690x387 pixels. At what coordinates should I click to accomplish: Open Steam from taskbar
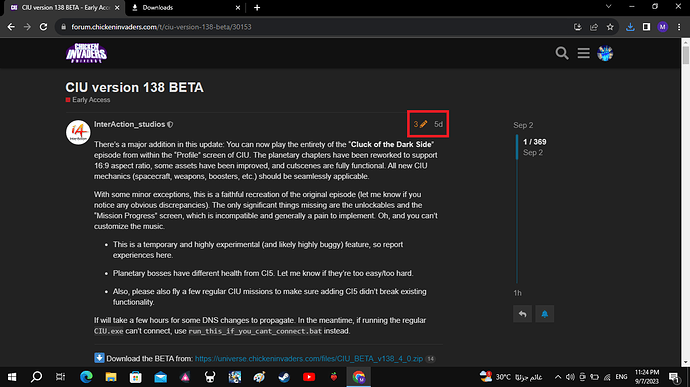(284, 377)
